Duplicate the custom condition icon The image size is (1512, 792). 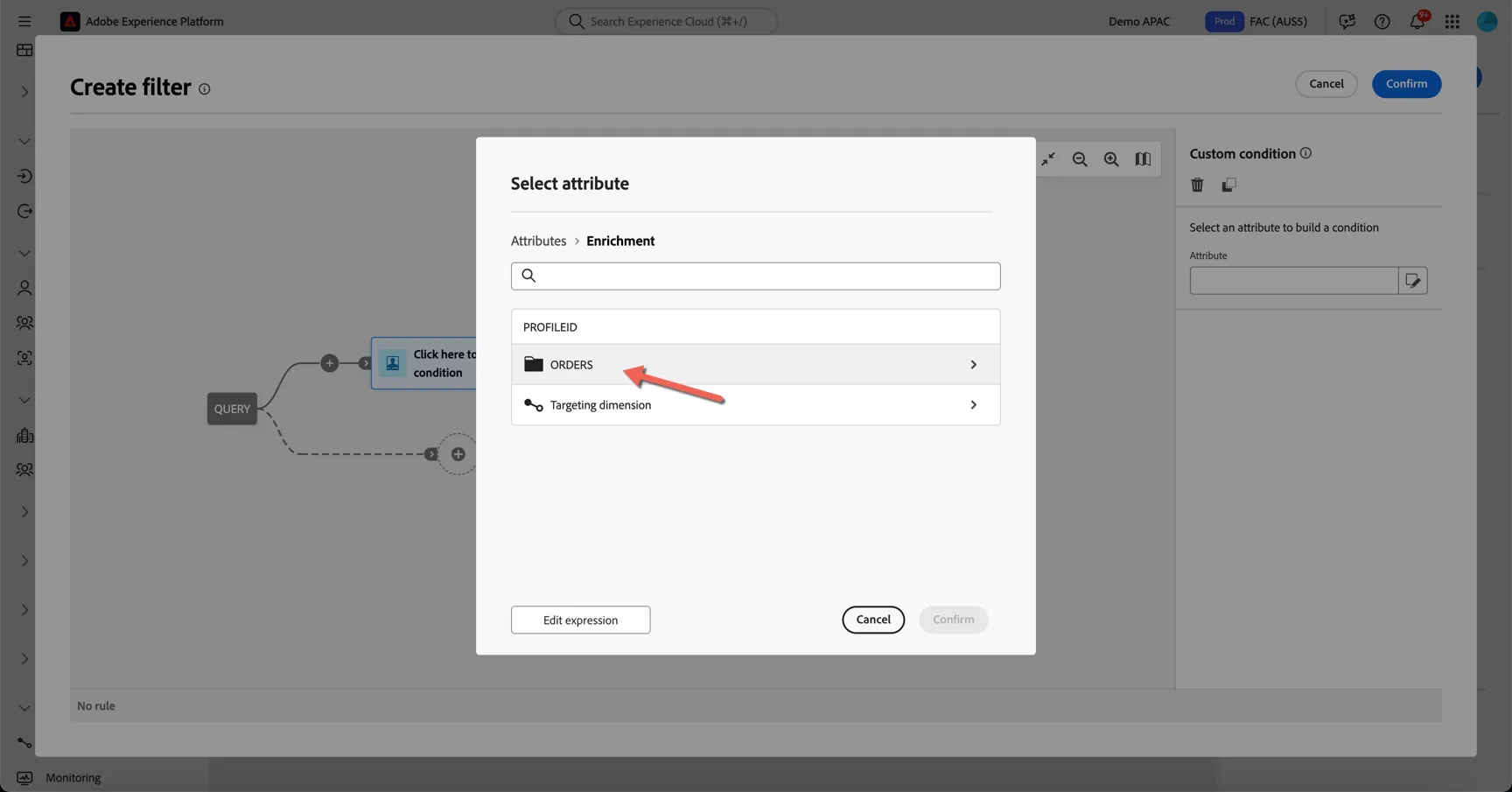click(x=1228, y=185)
